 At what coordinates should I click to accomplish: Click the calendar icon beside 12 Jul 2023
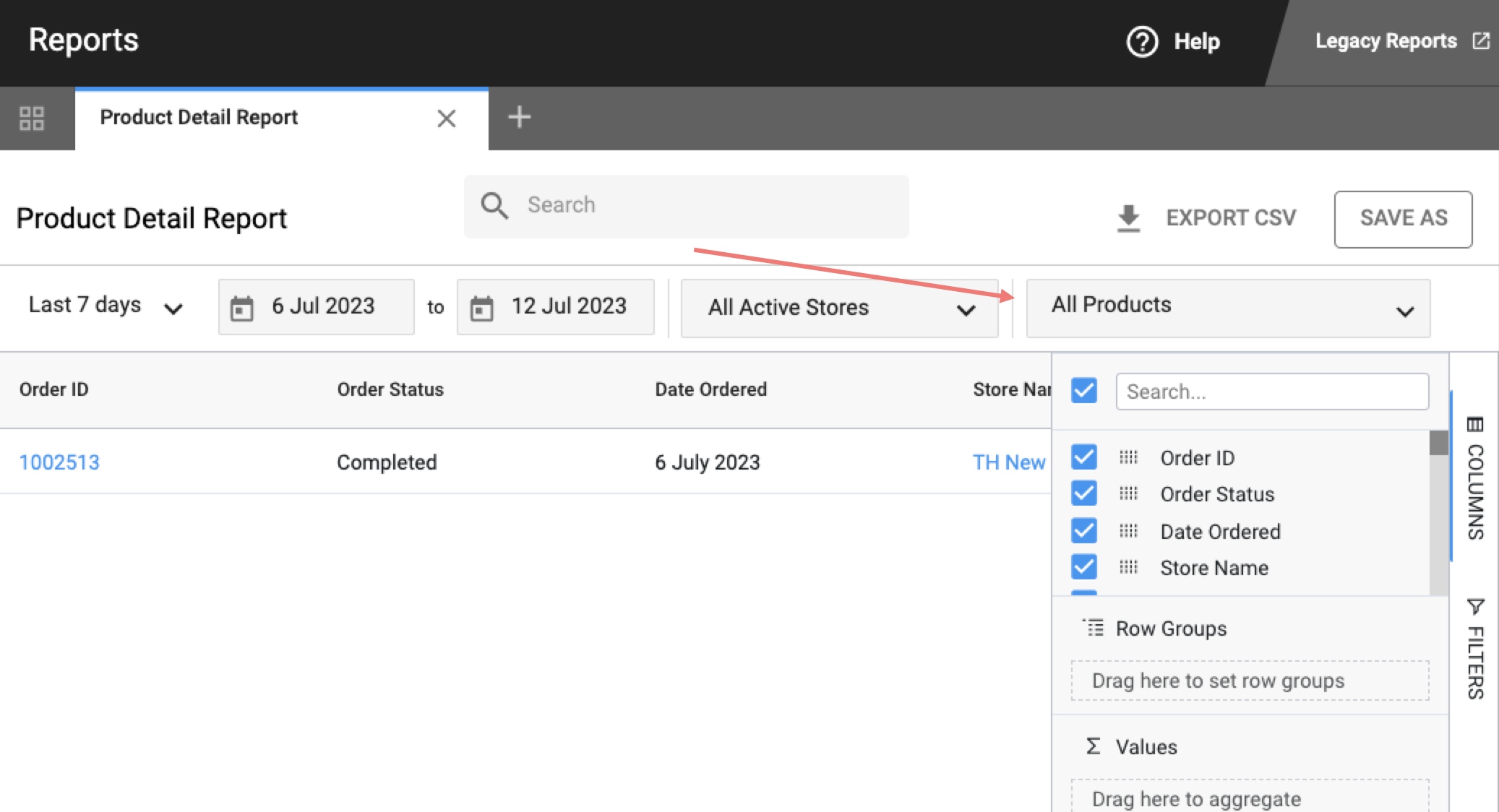481,308
